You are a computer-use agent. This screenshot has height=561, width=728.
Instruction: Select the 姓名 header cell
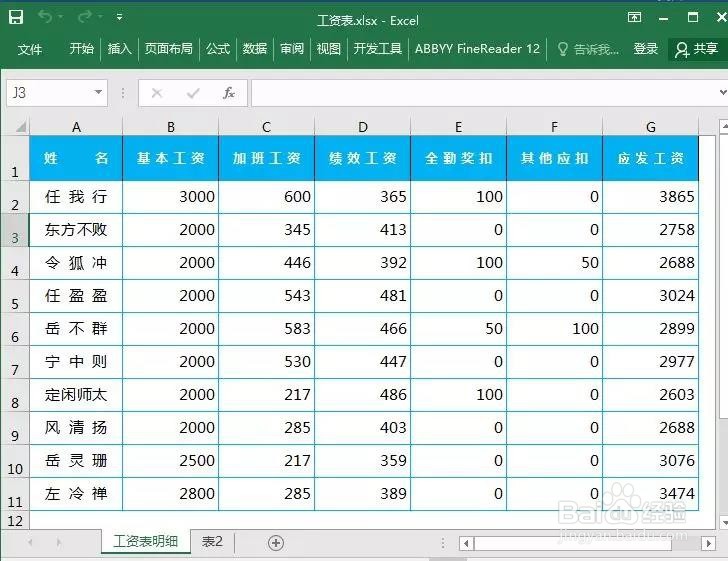point(76,158)
